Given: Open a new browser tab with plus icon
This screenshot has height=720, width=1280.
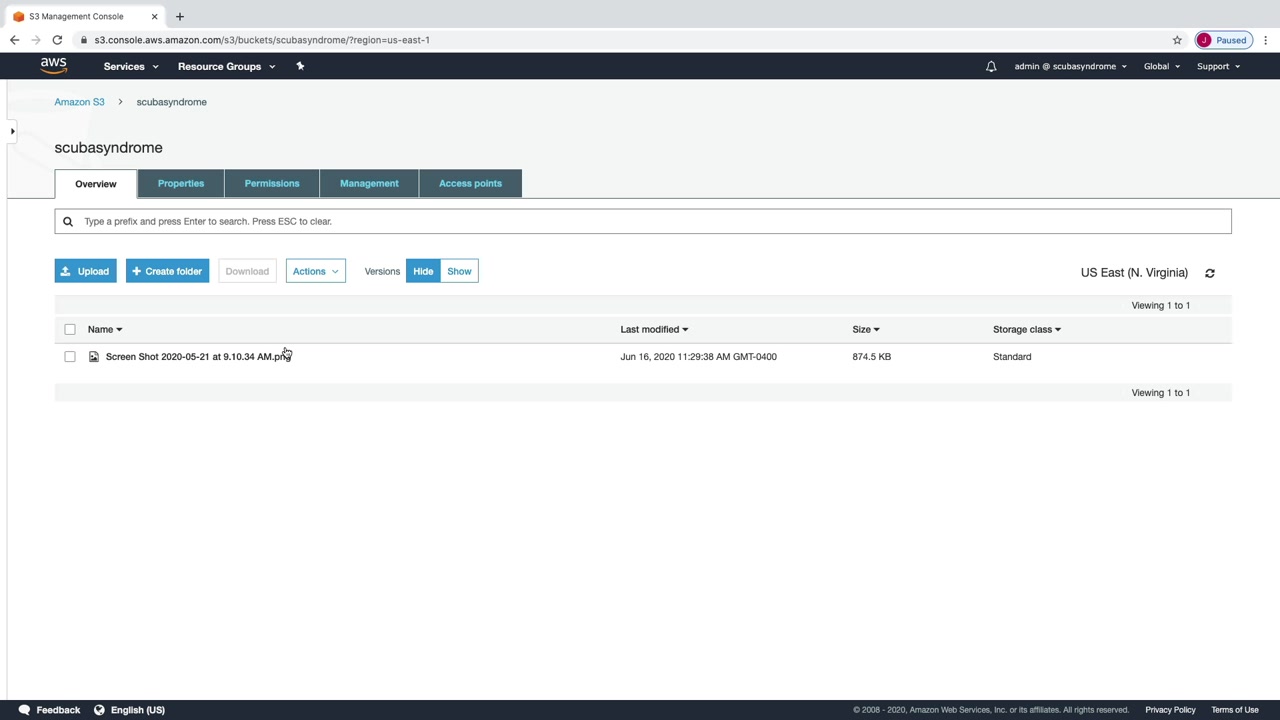Looking at the screenshot, I should (180, 16).
